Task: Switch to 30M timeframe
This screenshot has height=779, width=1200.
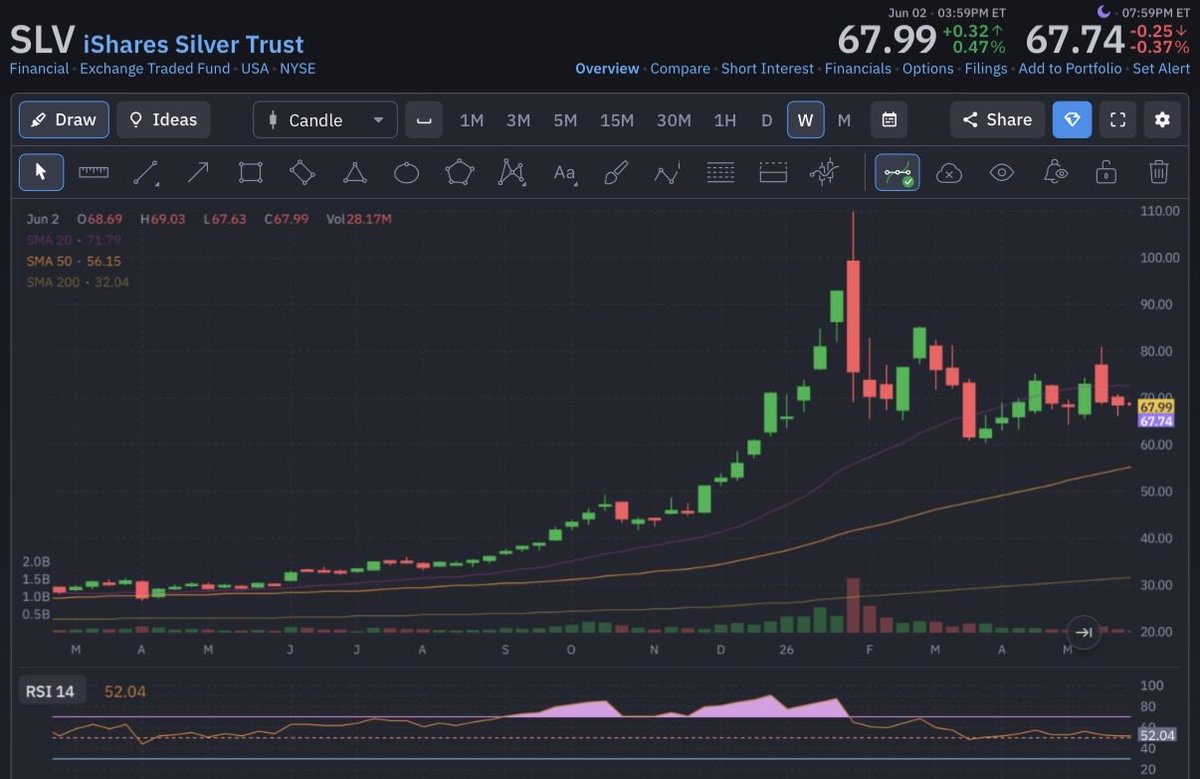Action: point(674,120)
